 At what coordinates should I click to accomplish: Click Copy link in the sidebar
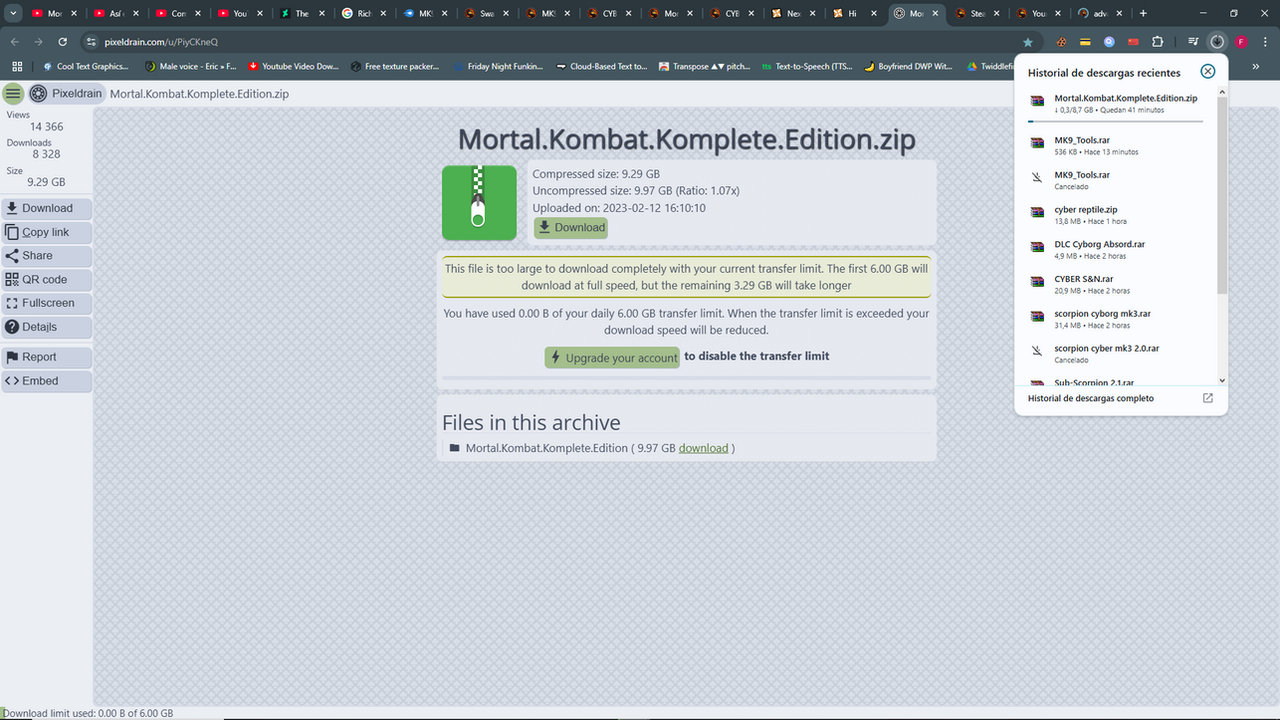pos(47,232)
